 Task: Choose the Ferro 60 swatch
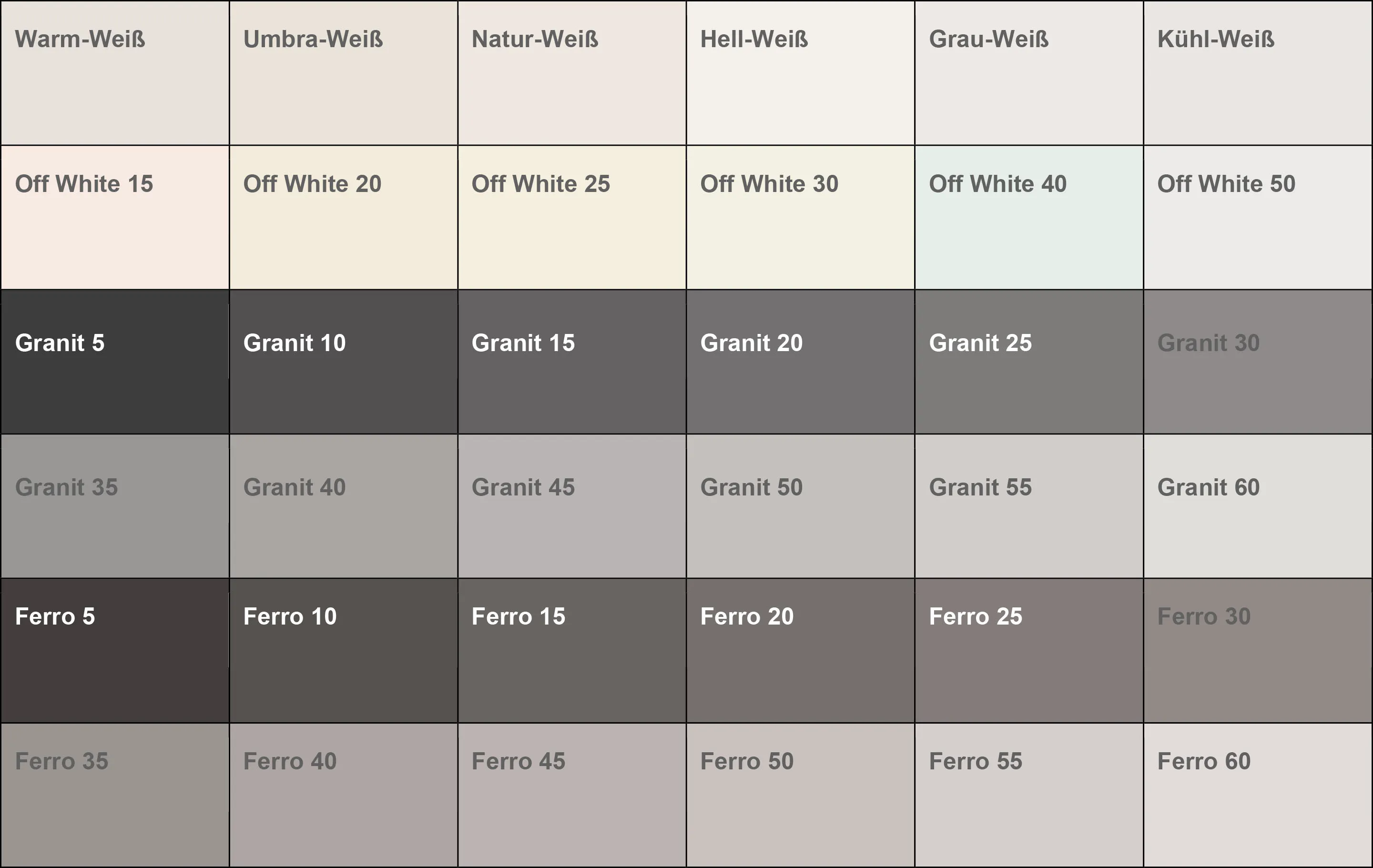tap(1258, 795)
